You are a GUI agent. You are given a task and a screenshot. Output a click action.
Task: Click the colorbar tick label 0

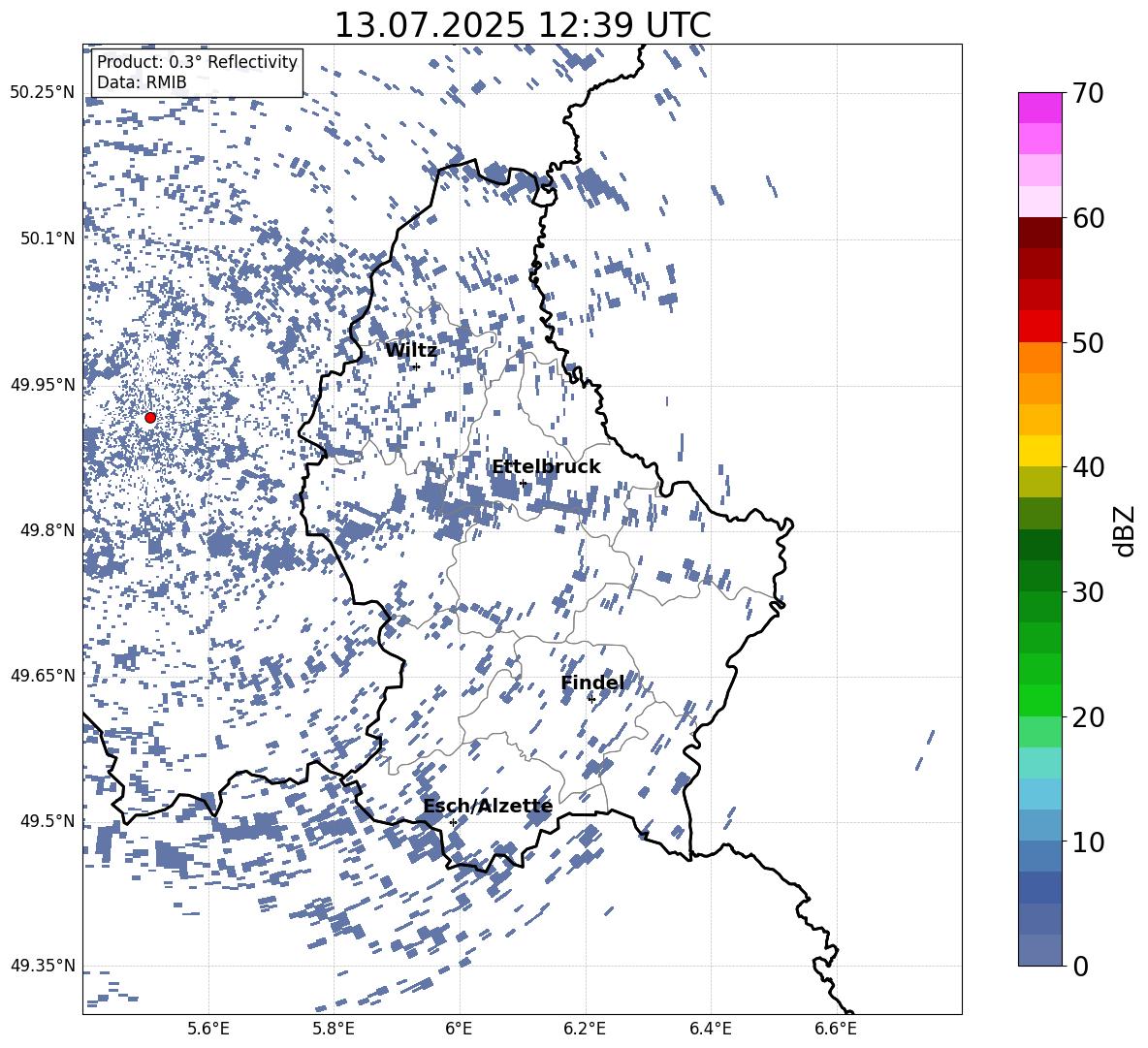(x=1081, y=966)
